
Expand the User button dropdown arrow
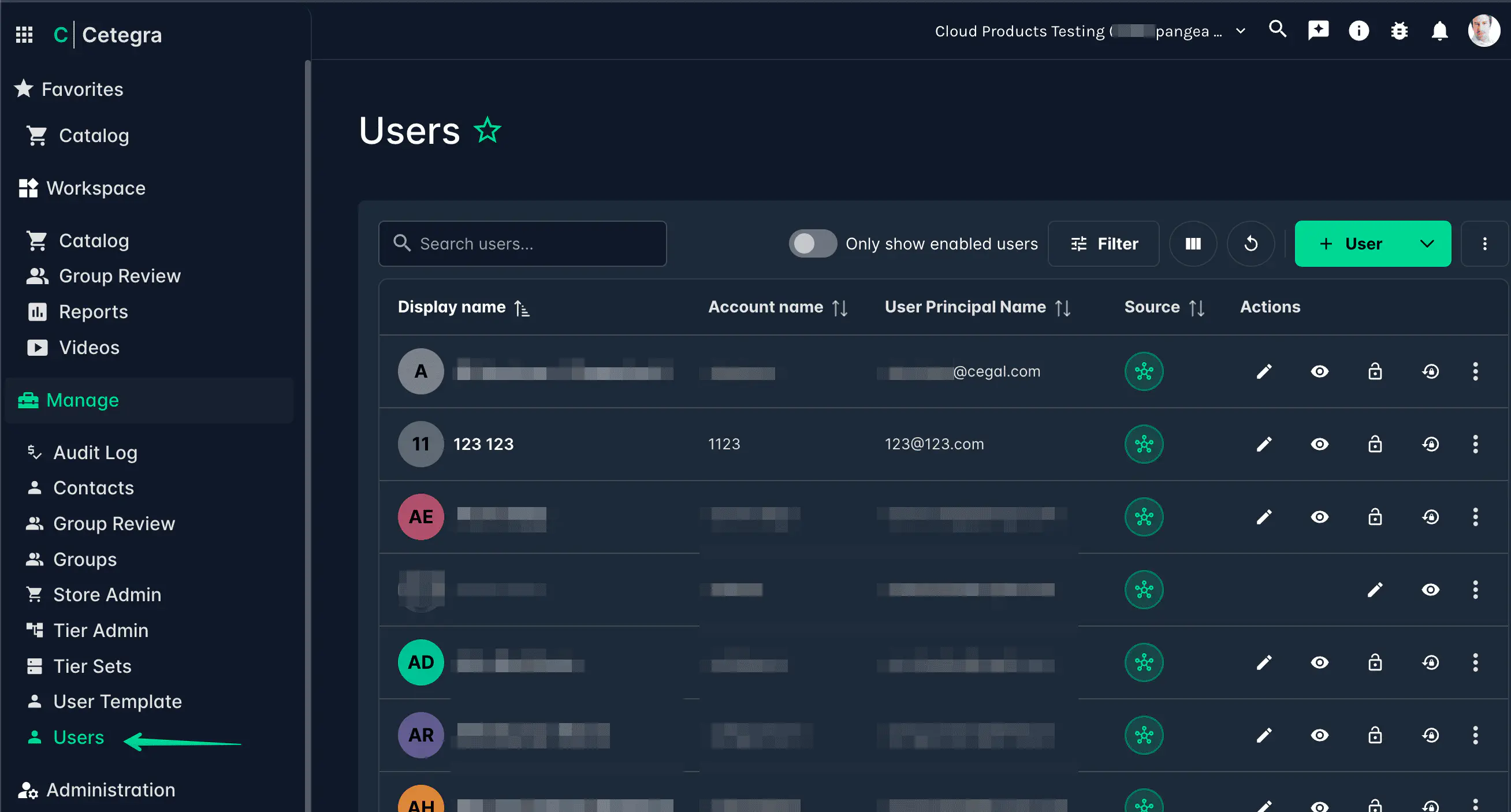click(x=1426, y=243)
